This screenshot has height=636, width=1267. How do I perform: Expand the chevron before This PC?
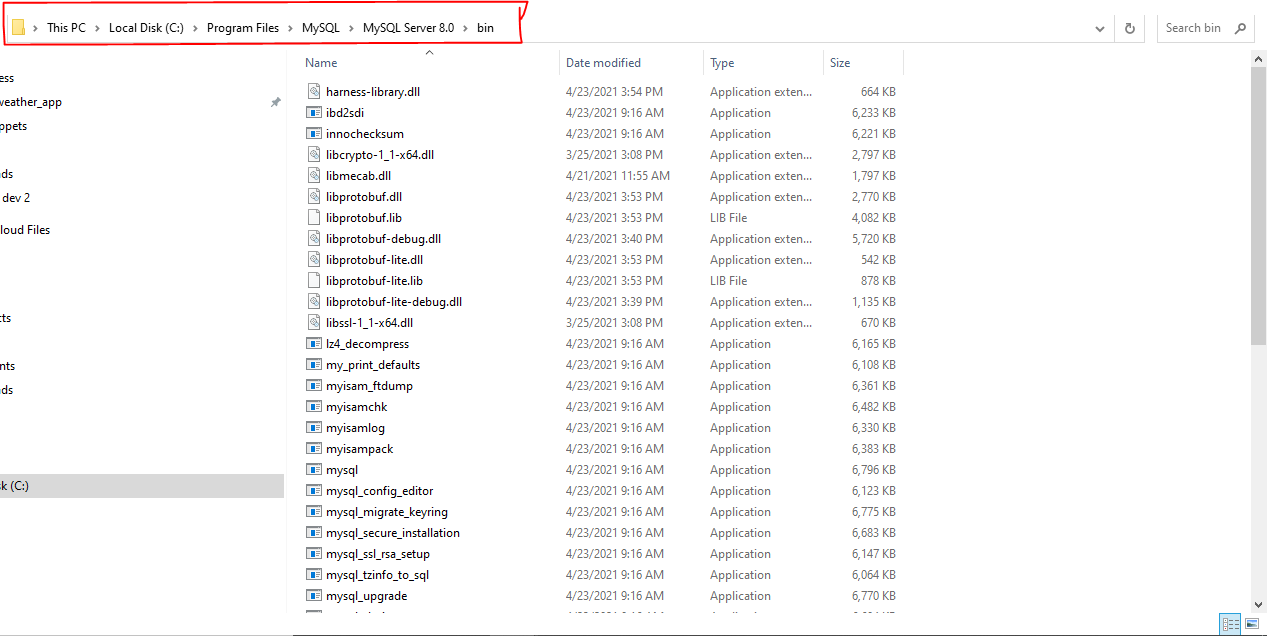click(36, 28)
